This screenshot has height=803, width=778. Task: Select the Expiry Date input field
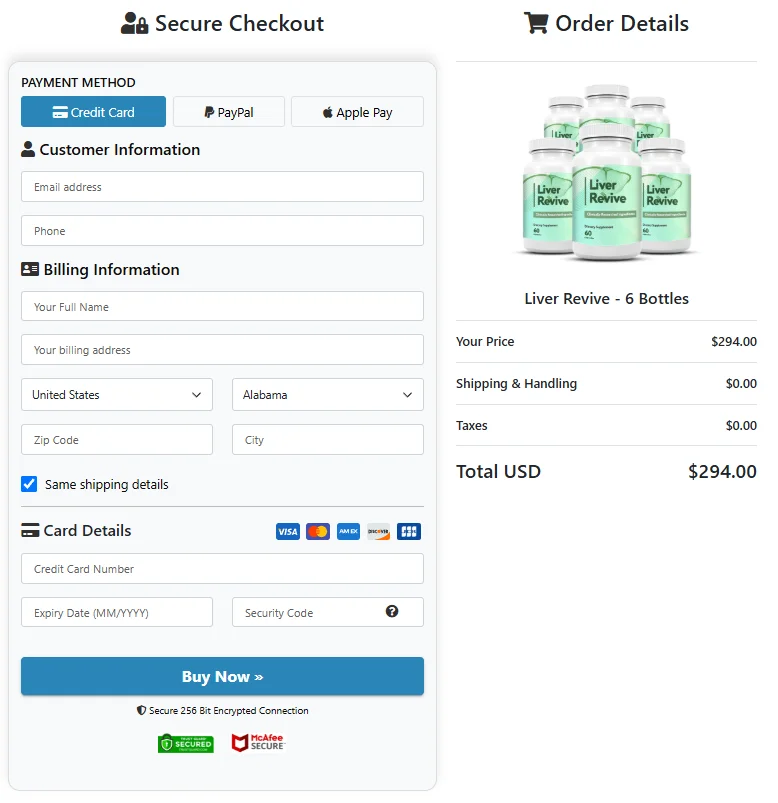117,613
